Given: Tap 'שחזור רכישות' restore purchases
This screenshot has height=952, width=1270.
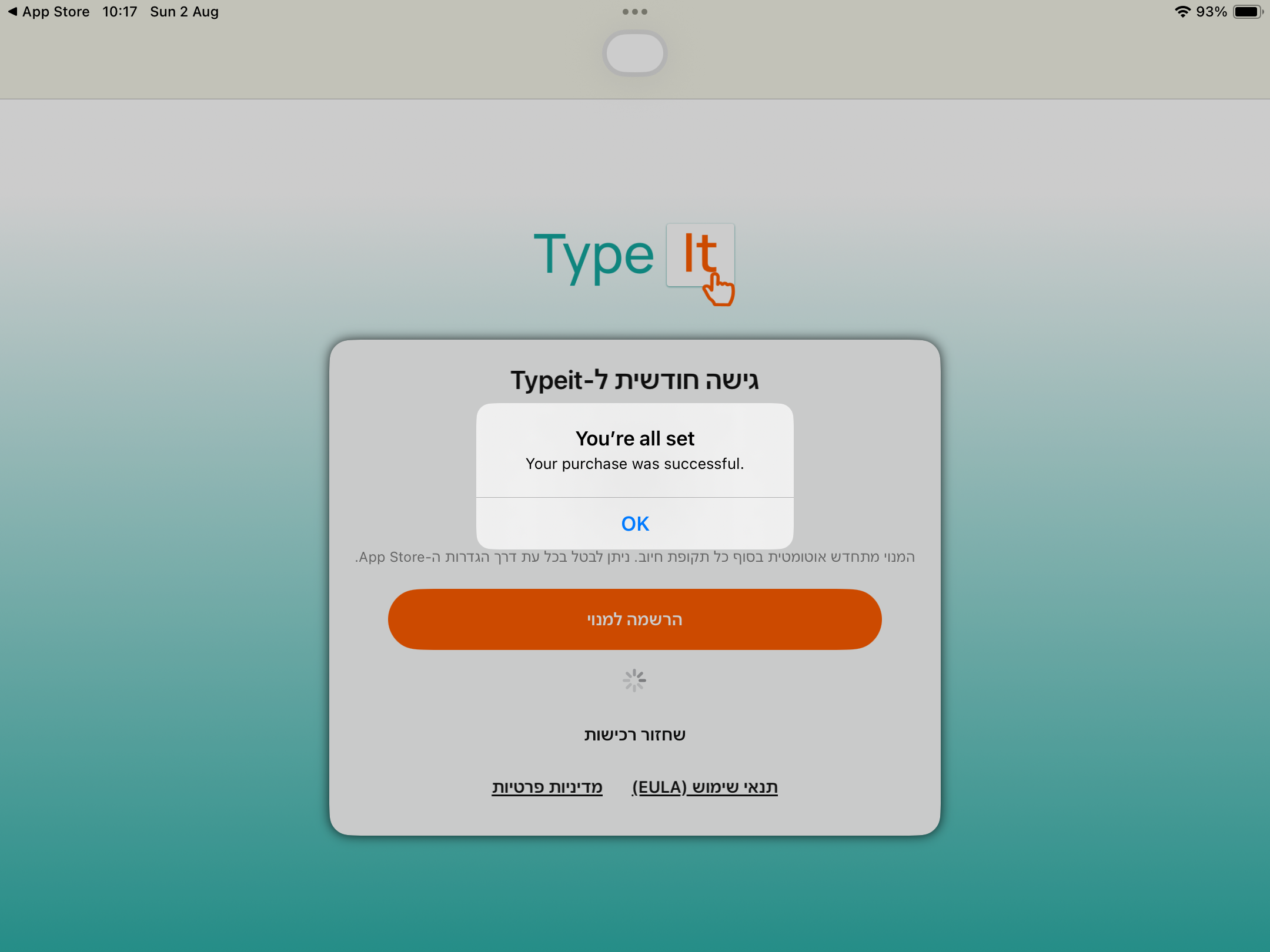Looking at the screenshot, I should pyautogui.click(x=635, y=735).
